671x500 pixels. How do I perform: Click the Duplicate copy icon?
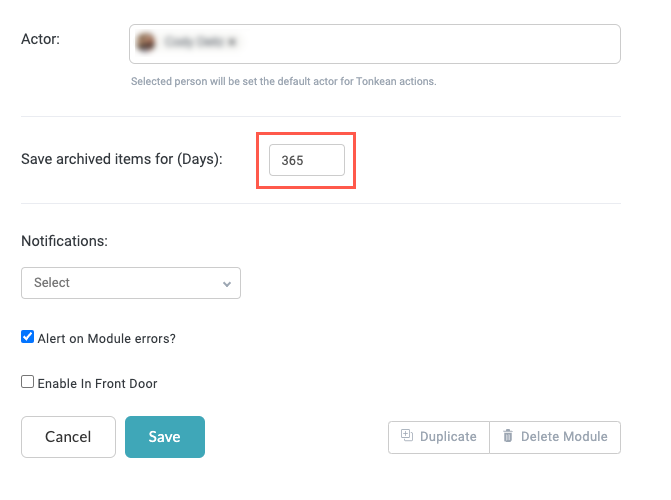point(407,436)
